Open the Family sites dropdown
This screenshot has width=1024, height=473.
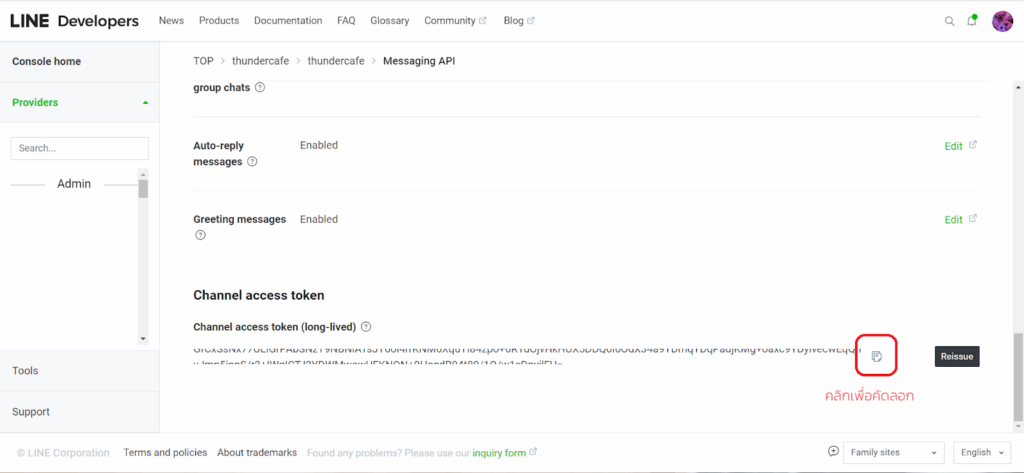coord(893,453)
